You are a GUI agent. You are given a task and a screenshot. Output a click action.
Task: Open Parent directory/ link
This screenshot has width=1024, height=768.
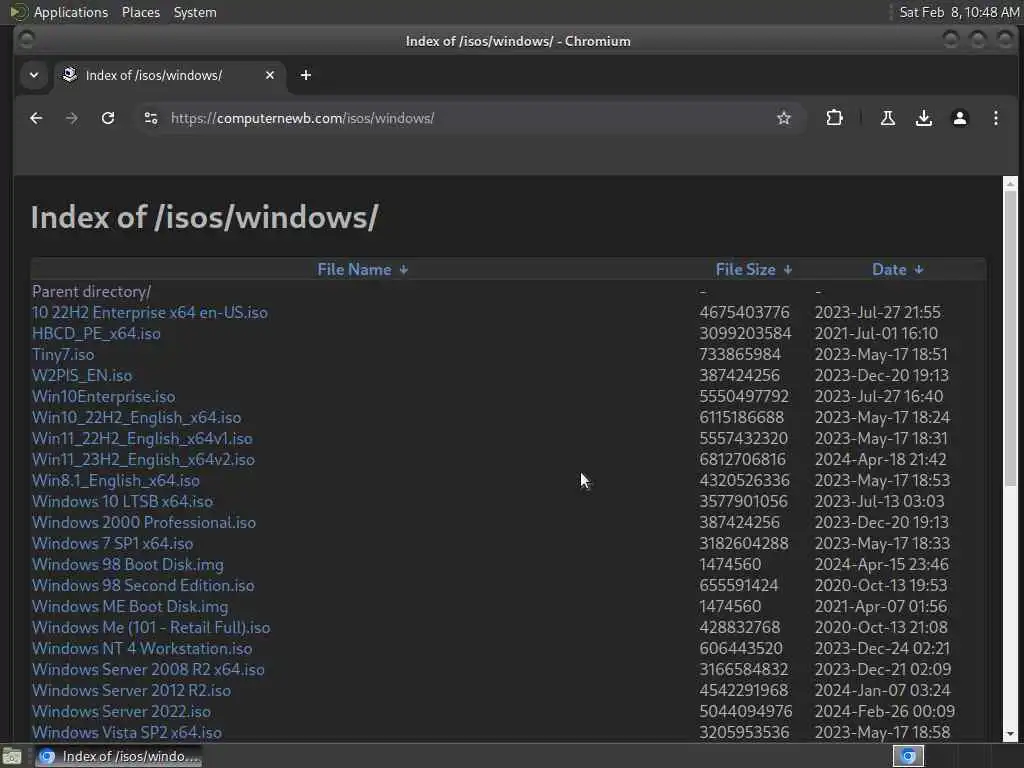click(x=91, y=291)
